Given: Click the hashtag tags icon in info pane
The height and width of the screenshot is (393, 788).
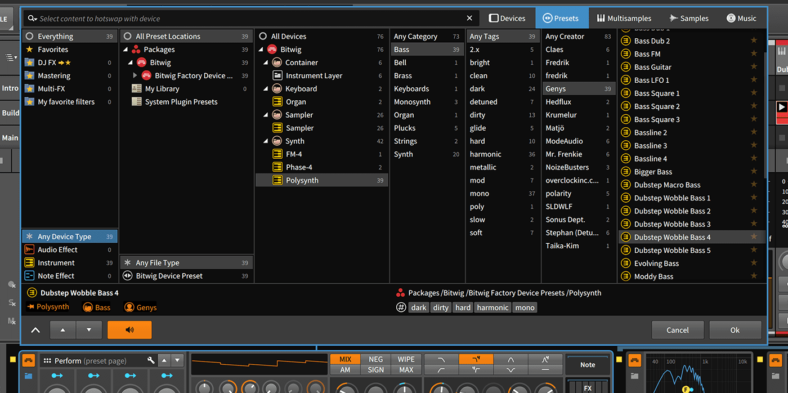Looking at the screenshot, I should [401, 307].
